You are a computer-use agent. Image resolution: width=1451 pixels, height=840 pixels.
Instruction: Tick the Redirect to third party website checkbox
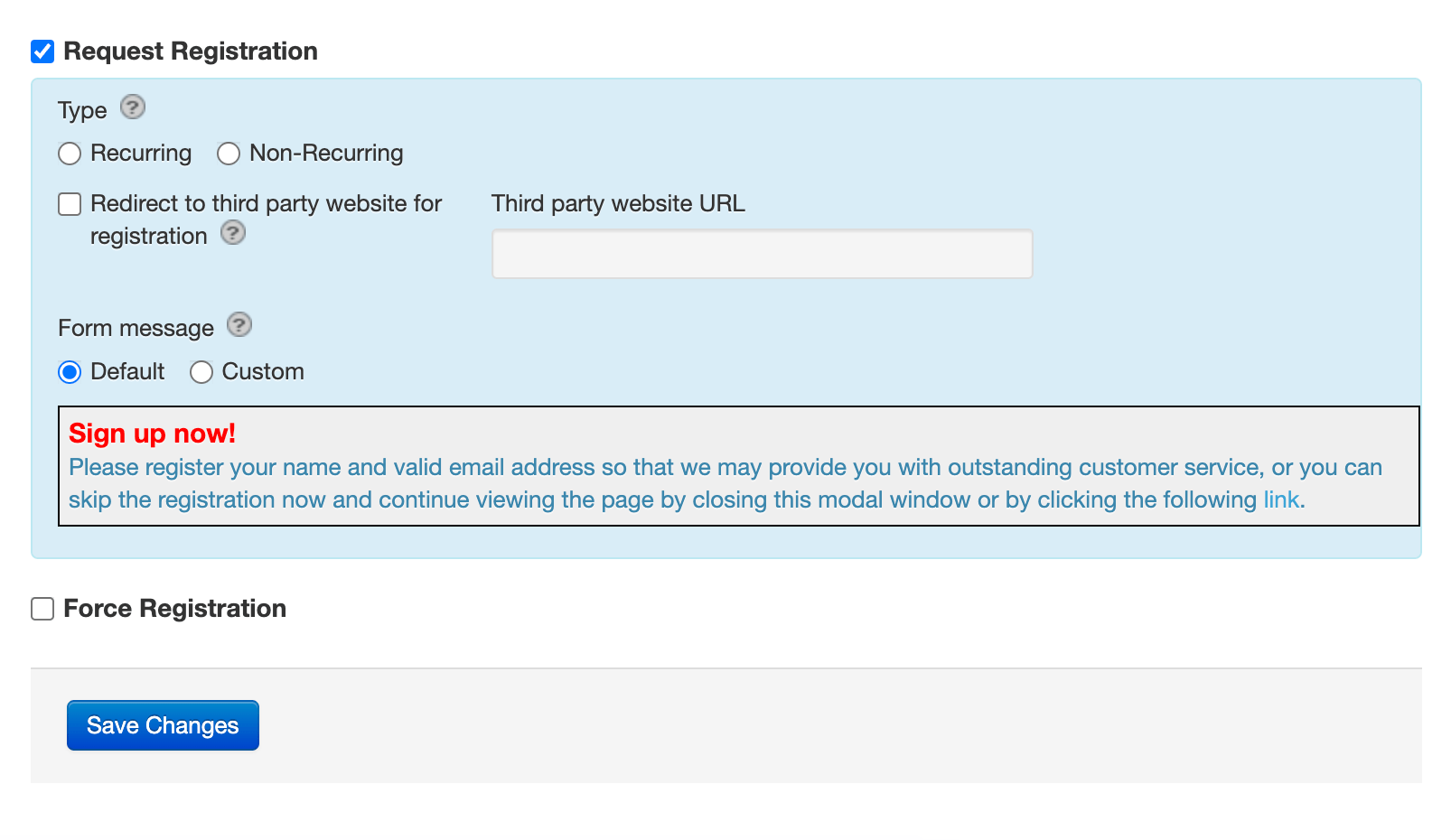point(70,204)
